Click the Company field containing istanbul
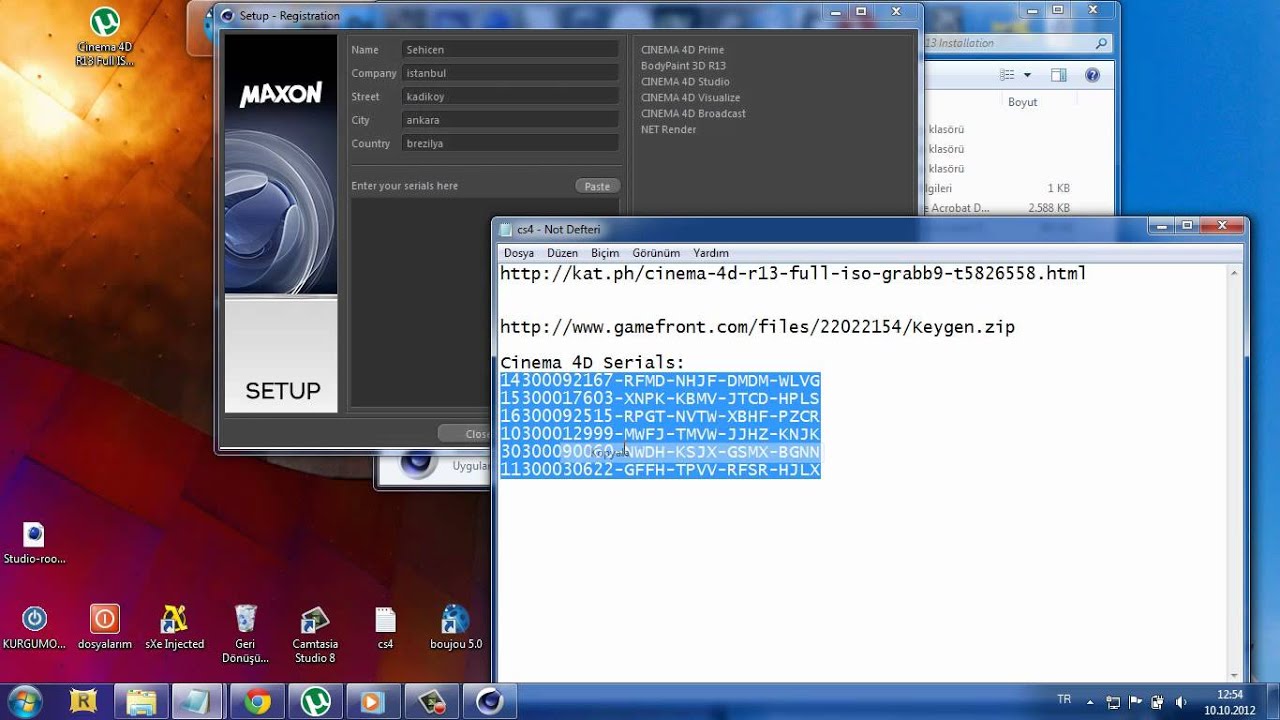1280x720 pixels. pos(510,73)
